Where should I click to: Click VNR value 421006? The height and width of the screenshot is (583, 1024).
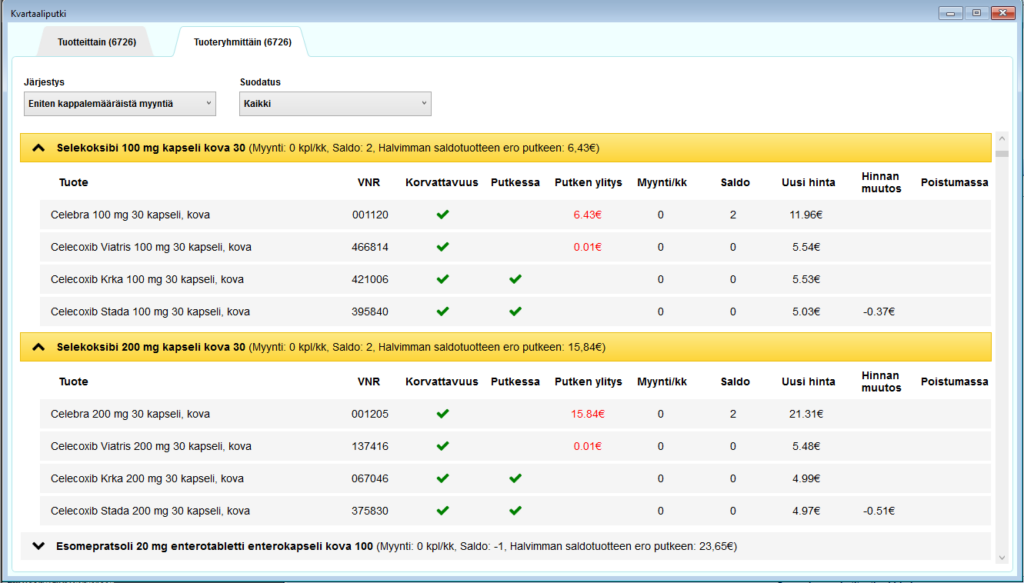click(x=370, y=279)
